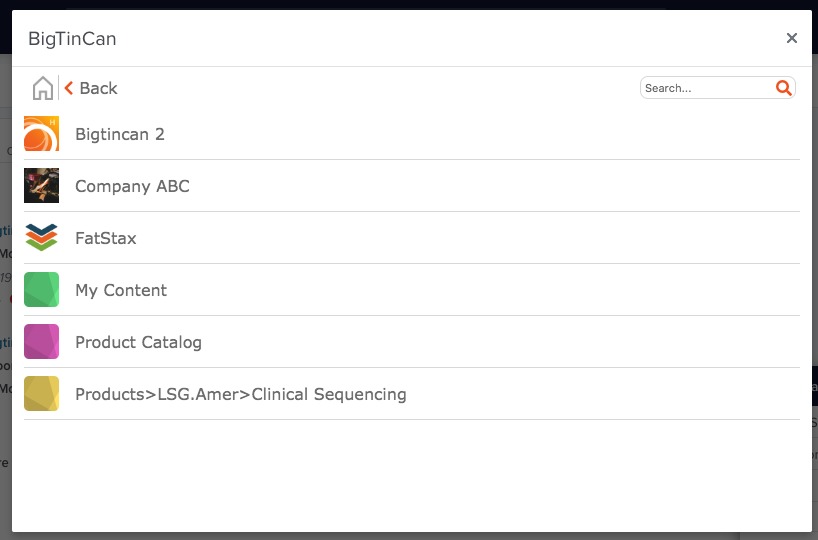Click the green My Content icon
Viewport: 818px width, 540px height.
pos(42,290)
